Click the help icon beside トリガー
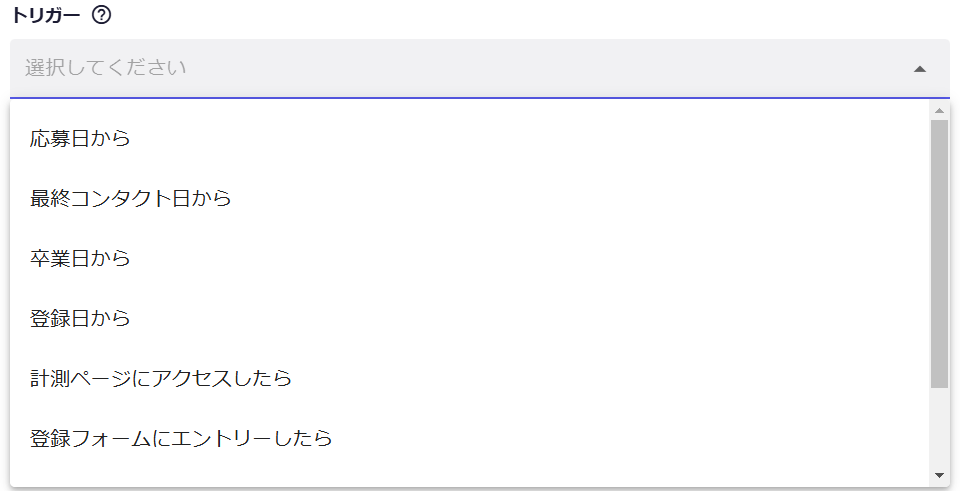 click(100, 16)
